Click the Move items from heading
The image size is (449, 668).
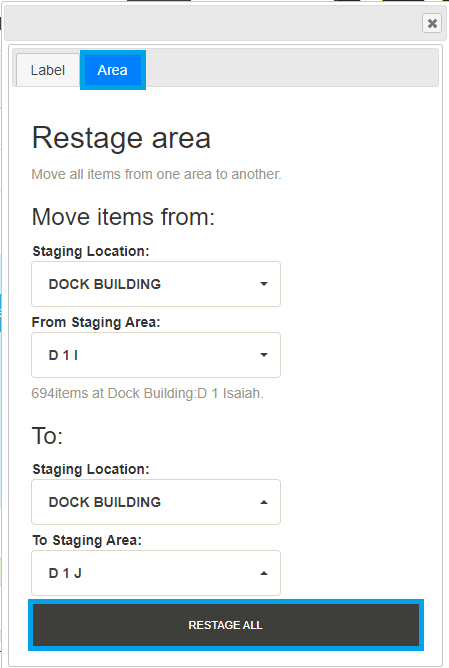123,217
